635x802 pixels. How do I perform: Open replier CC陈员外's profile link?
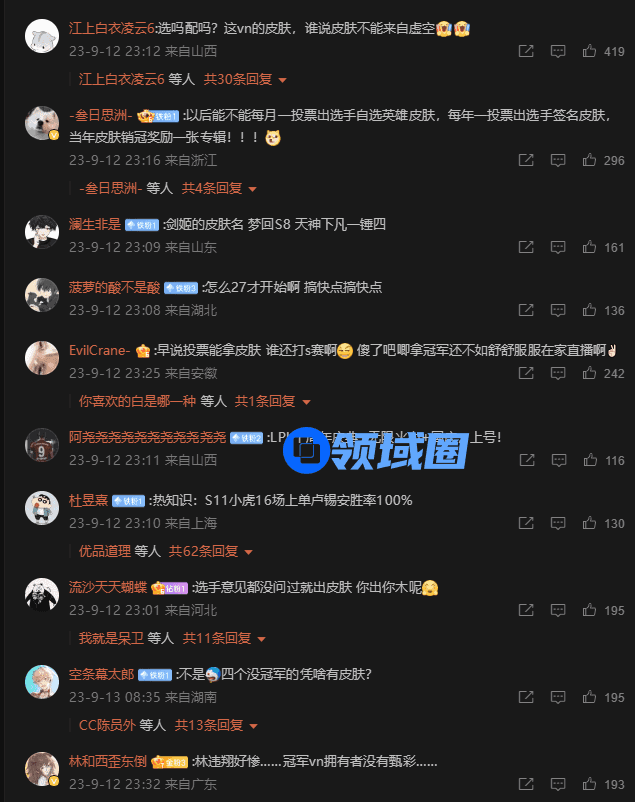tap(107, 725)
